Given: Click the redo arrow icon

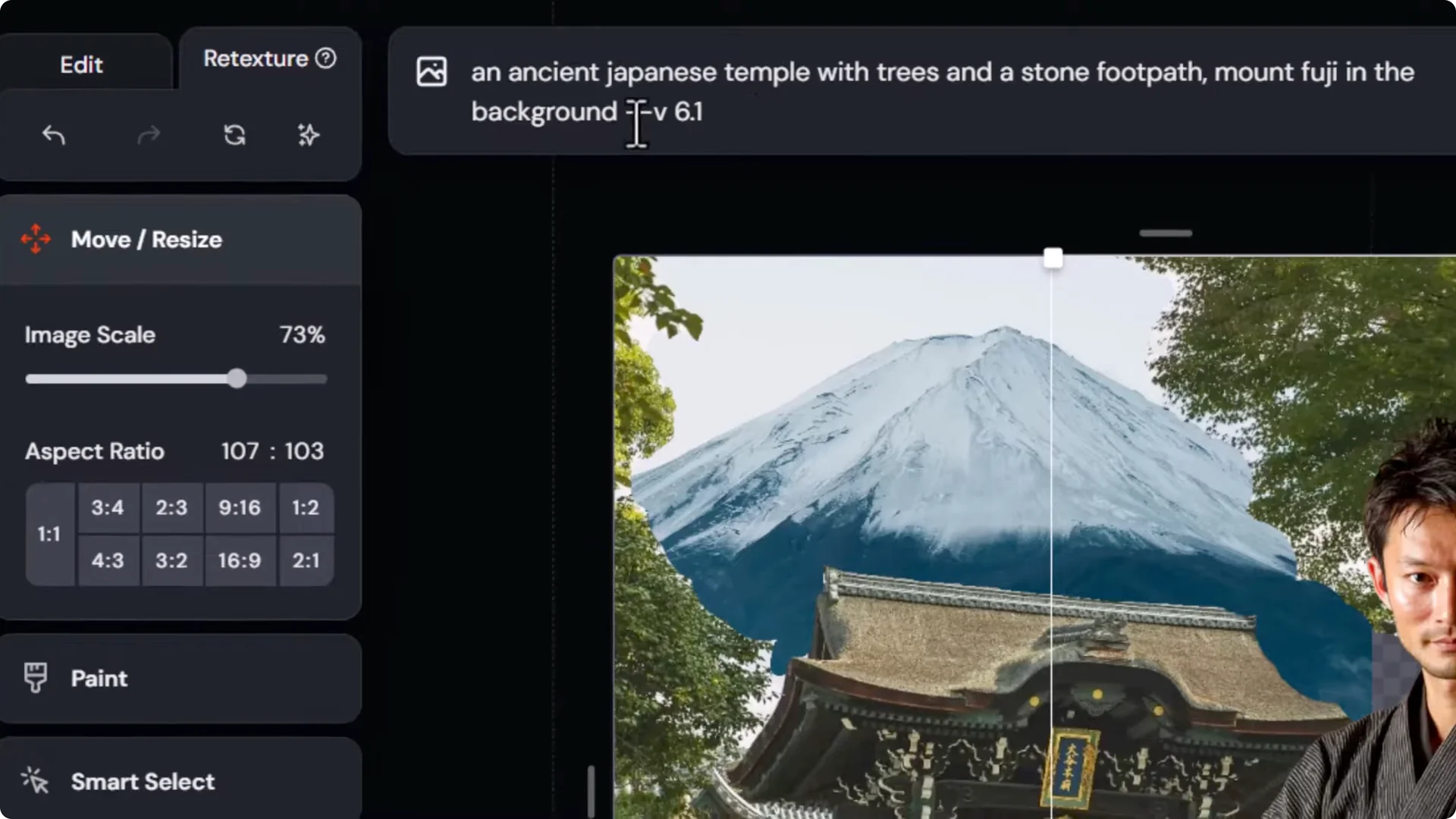Looking at the screenshot, I should (x=149, y=135).
